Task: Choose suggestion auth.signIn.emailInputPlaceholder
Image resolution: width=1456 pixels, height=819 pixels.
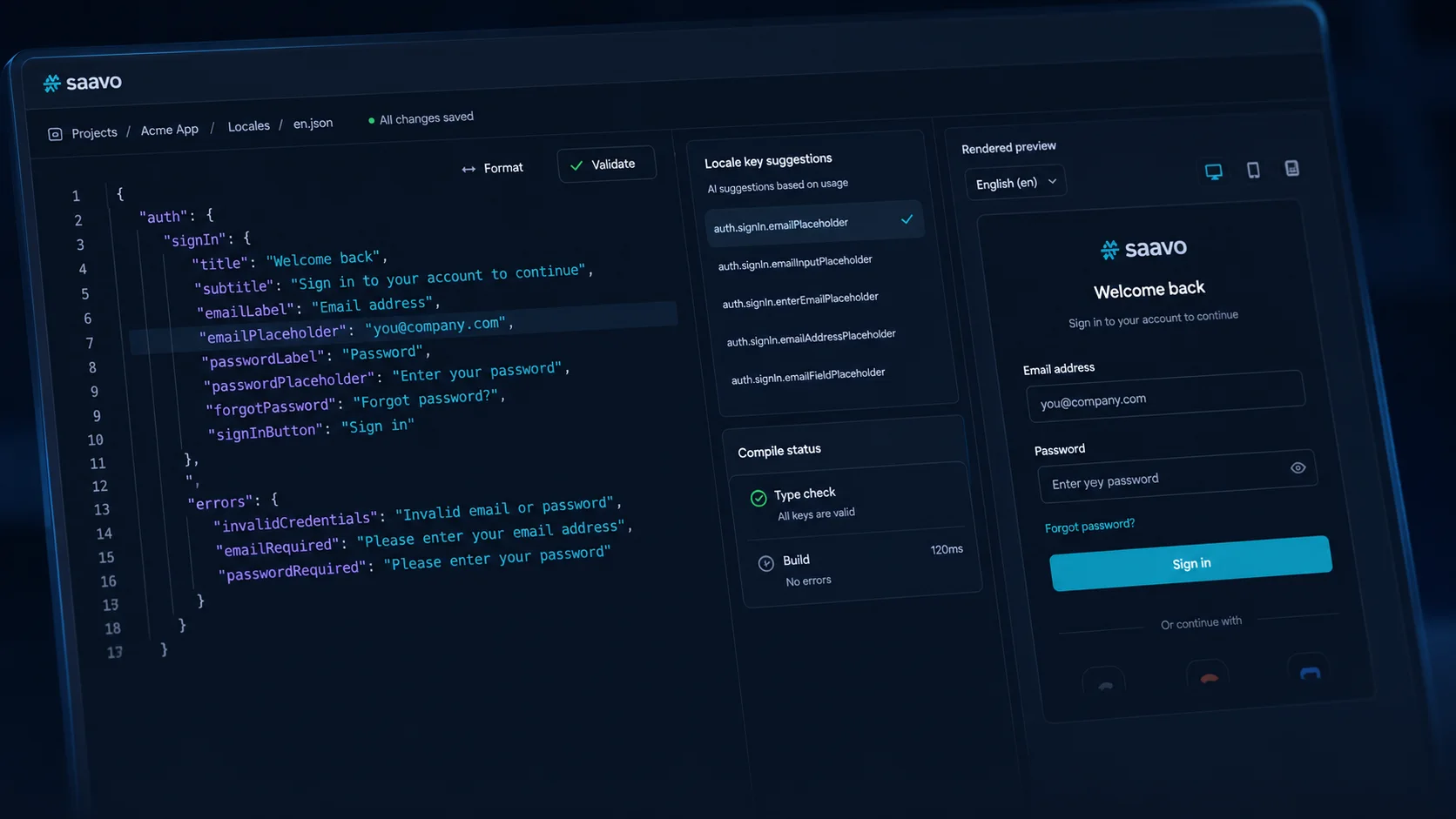Action: coord(795,263)
